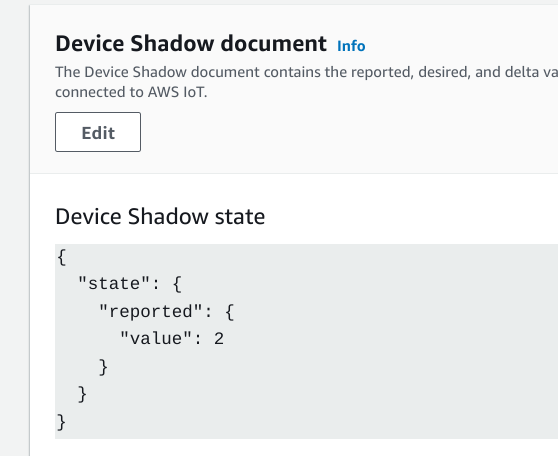Click the "value" key in JSON

[x=156, y=339]
